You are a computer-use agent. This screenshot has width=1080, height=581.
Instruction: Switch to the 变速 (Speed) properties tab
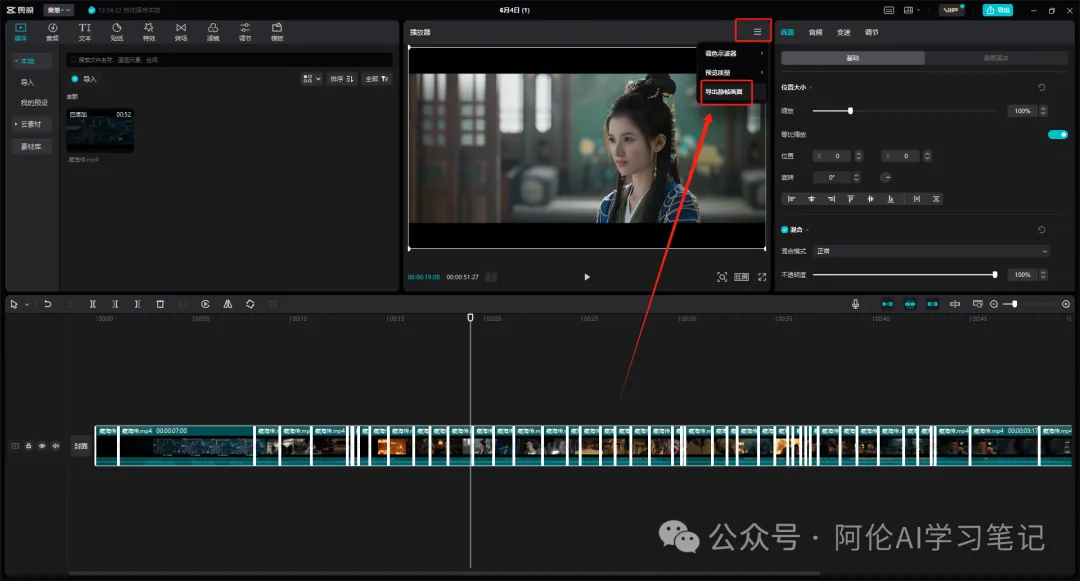pos(844,32)
